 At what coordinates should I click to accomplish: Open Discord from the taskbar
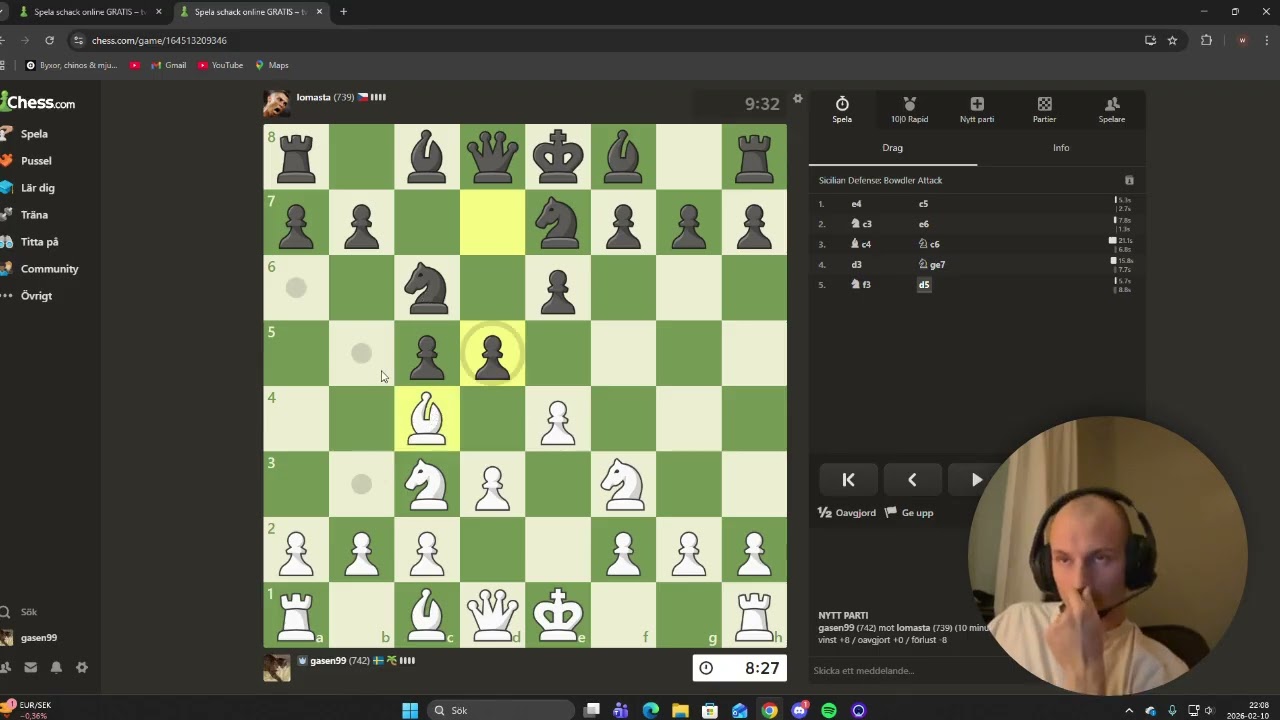tap(799, 710)
